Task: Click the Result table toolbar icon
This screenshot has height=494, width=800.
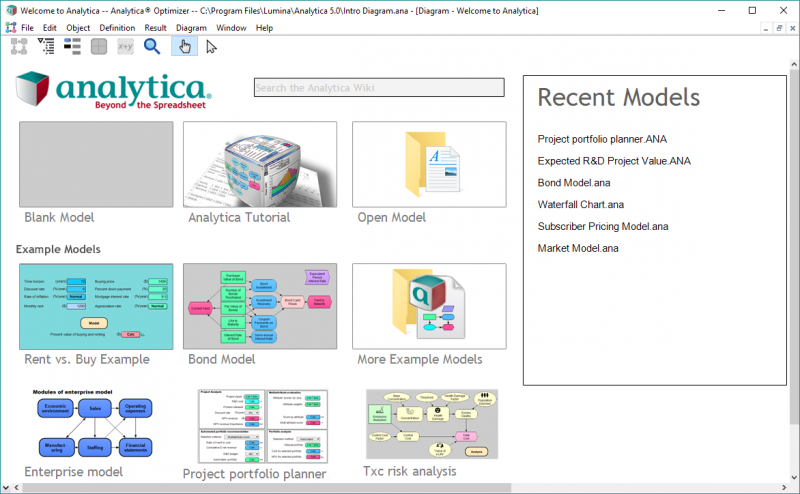Action: pyautogui.click(x=99, y=46)
